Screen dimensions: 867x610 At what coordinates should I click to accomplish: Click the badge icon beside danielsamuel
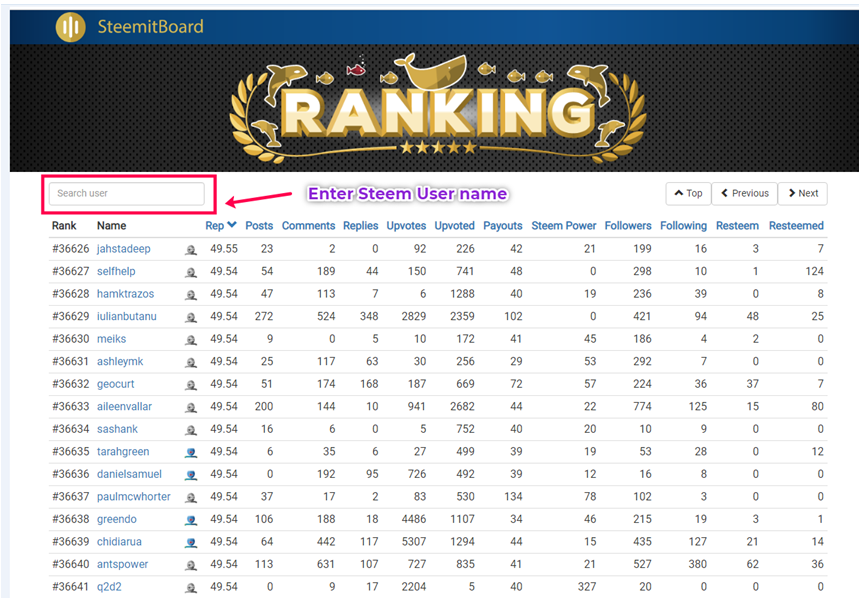coord(191,475)
